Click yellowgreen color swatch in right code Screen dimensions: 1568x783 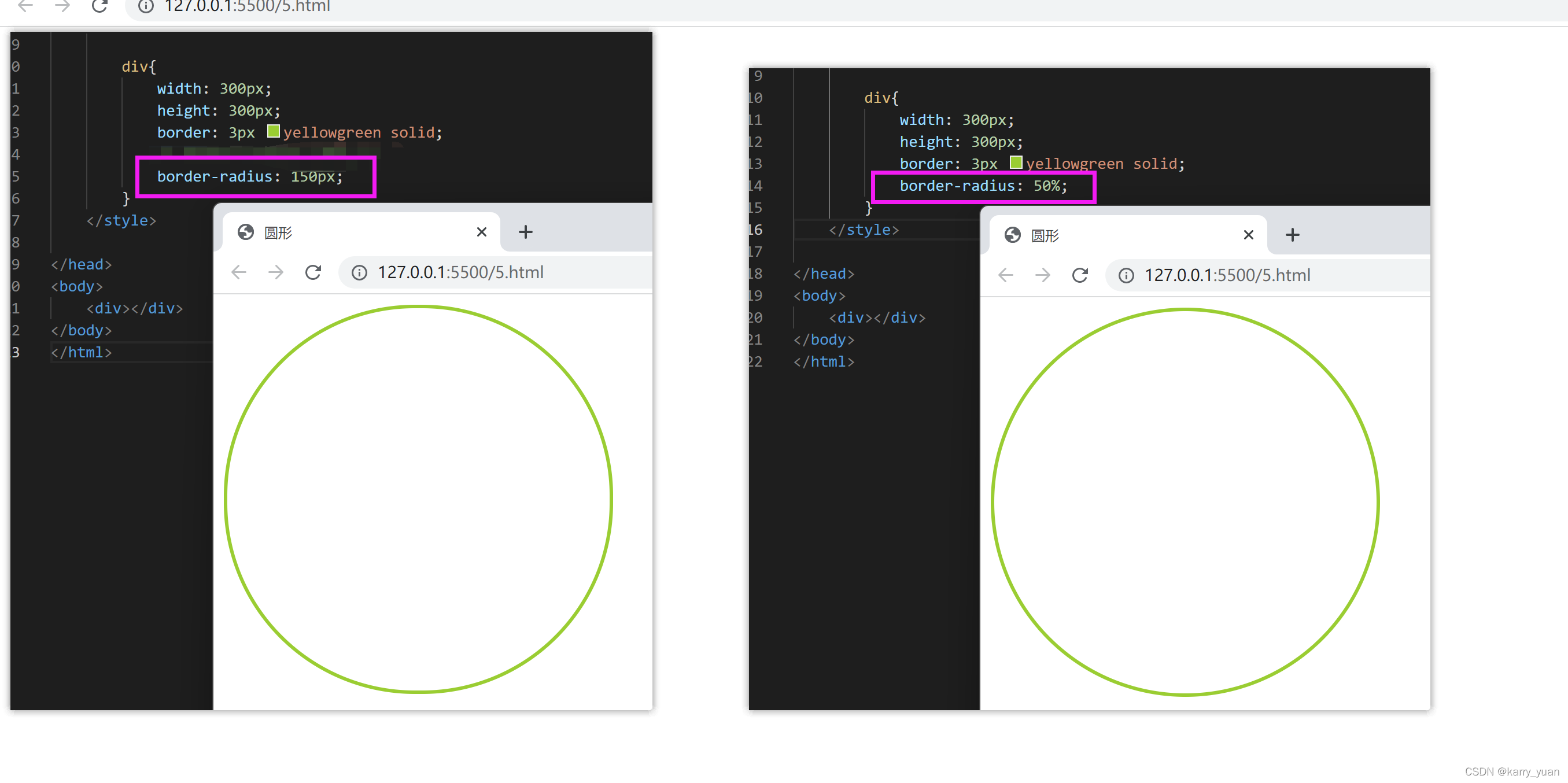1016,162
